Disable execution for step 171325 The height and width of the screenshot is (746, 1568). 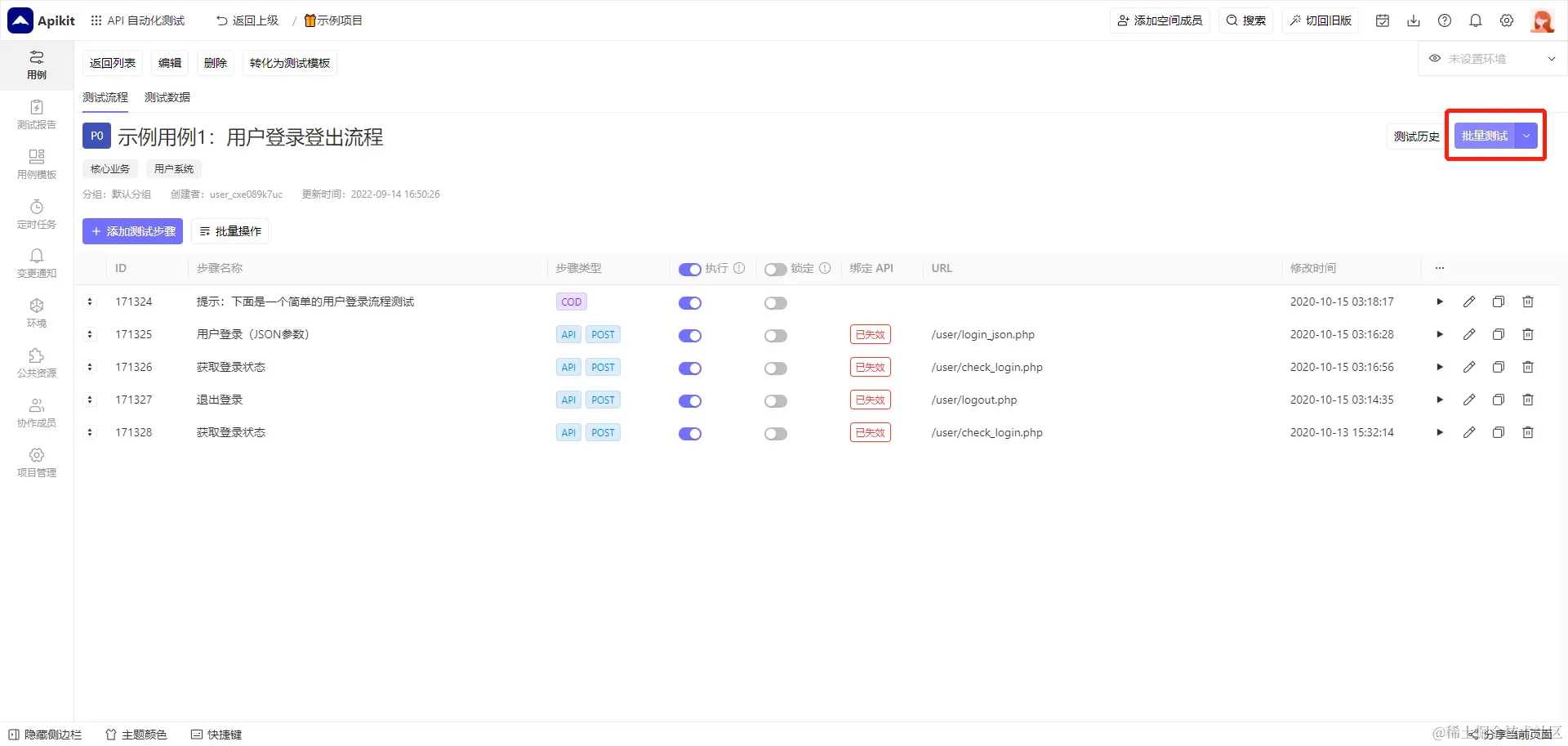pos(690,335)
